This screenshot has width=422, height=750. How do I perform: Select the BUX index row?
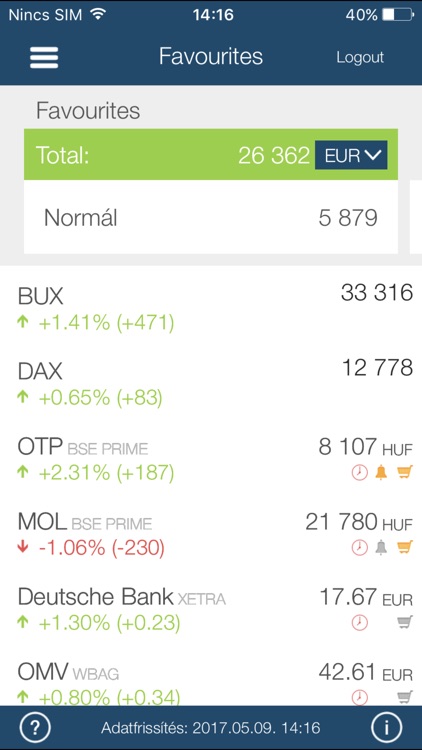point(211,307)
